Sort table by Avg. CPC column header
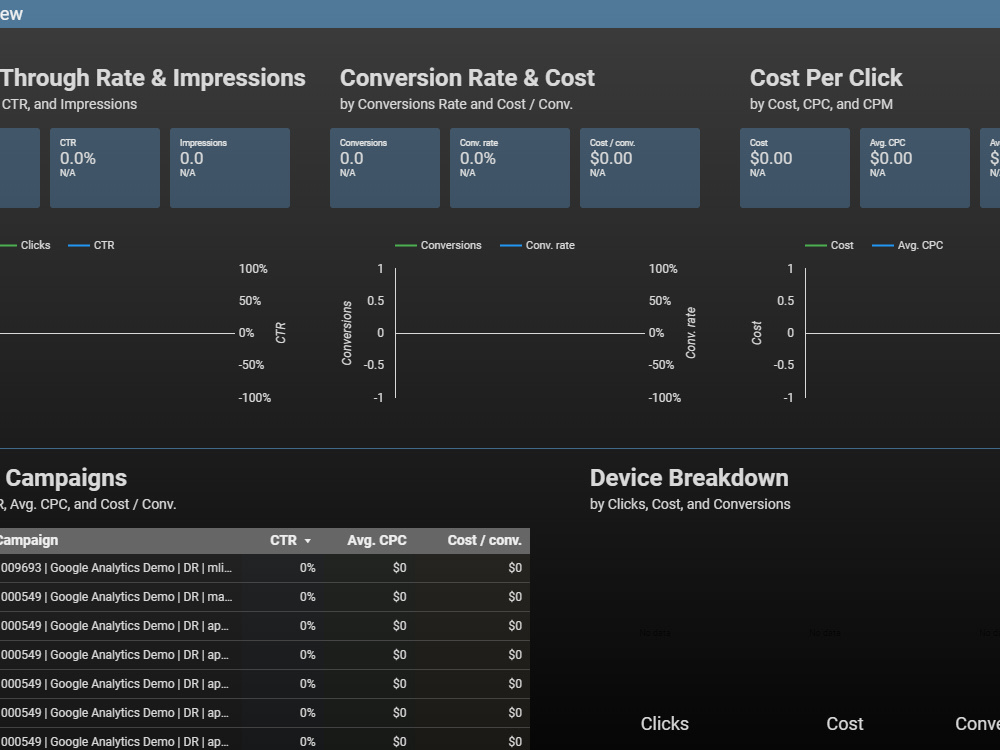 pyautogui.click(x=376, y=540)
